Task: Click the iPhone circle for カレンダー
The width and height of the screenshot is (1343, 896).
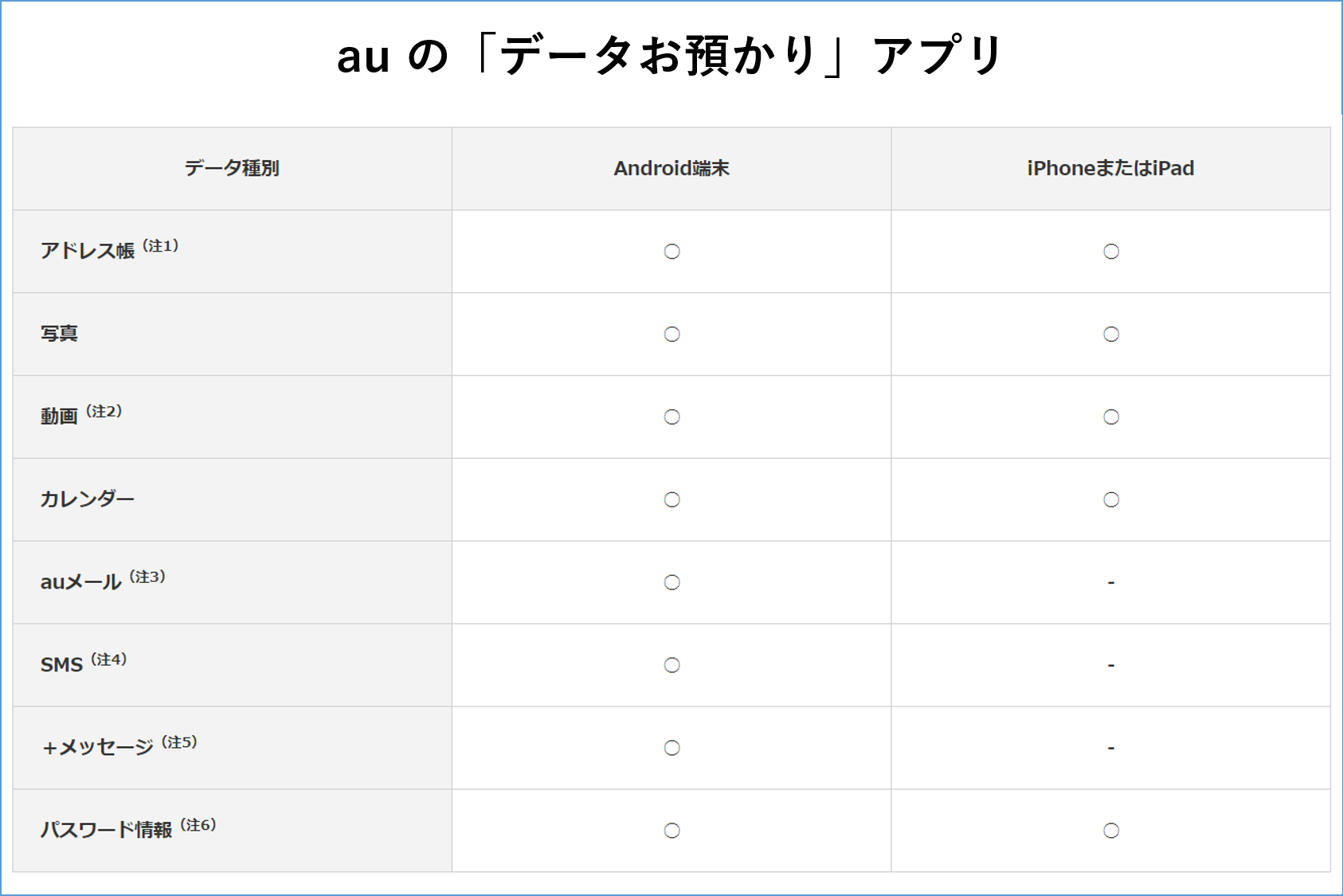Action: coord(1110,500)
